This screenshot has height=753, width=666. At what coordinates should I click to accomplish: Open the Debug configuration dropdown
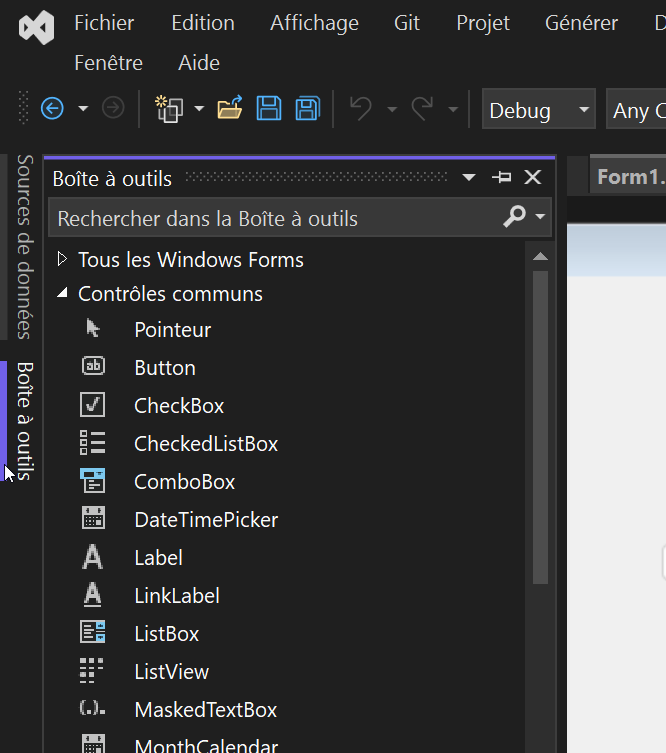coord(538,110)
